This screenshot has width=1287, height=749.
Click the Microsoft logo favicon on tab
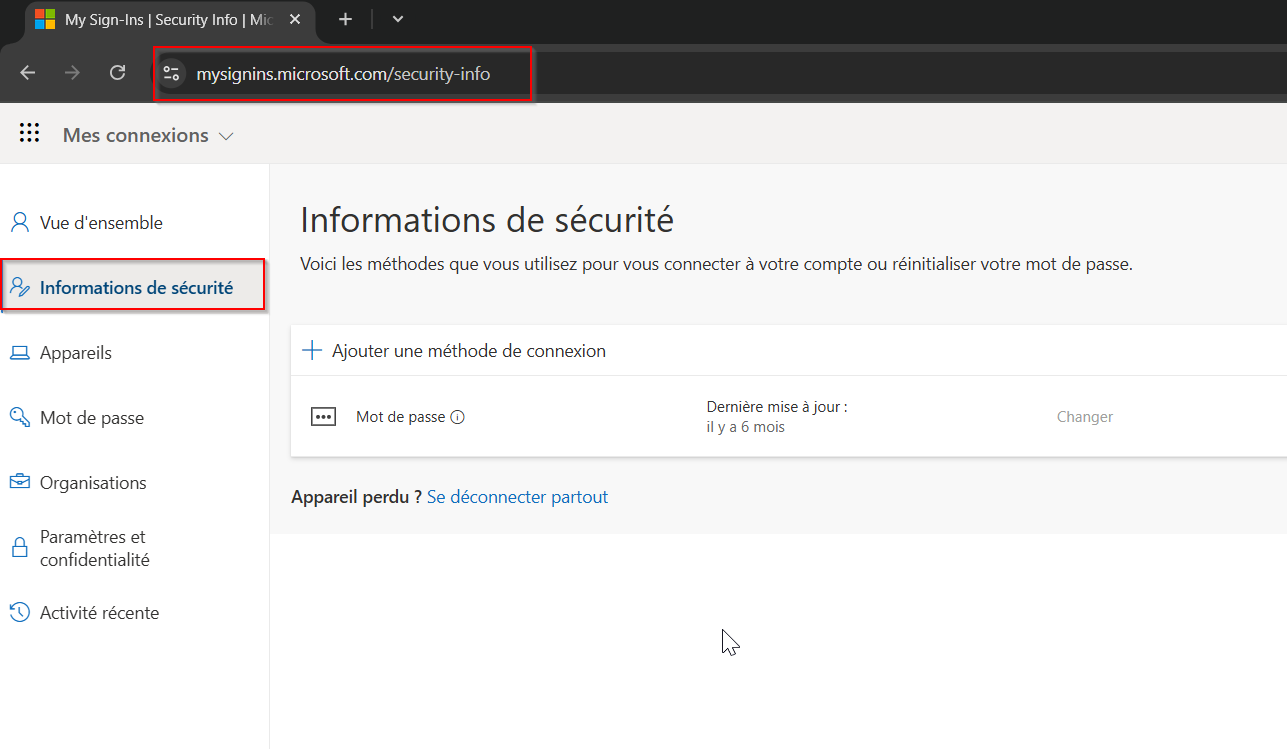pos(45,19)
